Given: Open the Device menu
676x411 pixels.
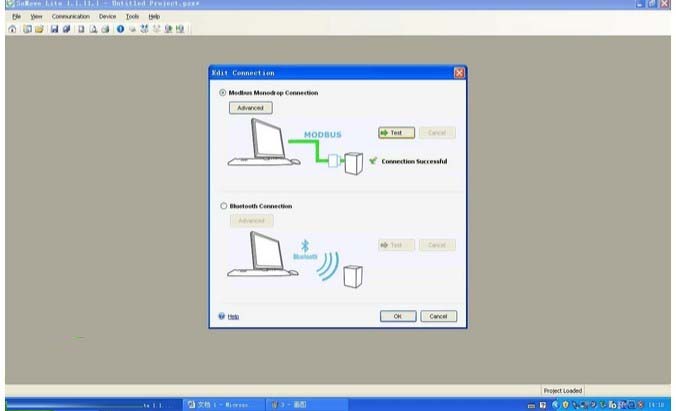Looking at the screenshot, I should click(x=107, y=16).
